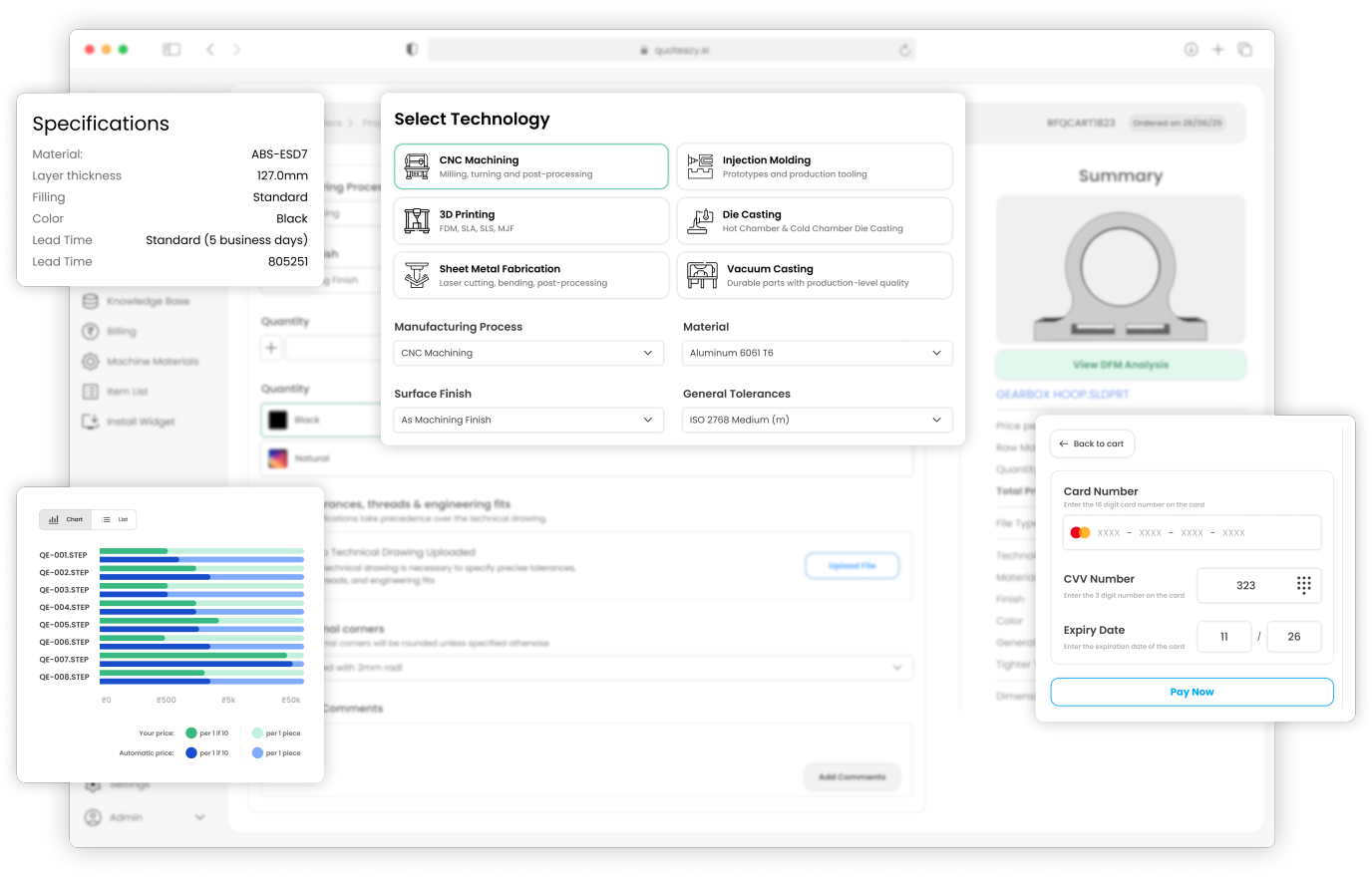Click View DFM Analysis button
Screen dimensions: 1372x877
click(1121, 365)
